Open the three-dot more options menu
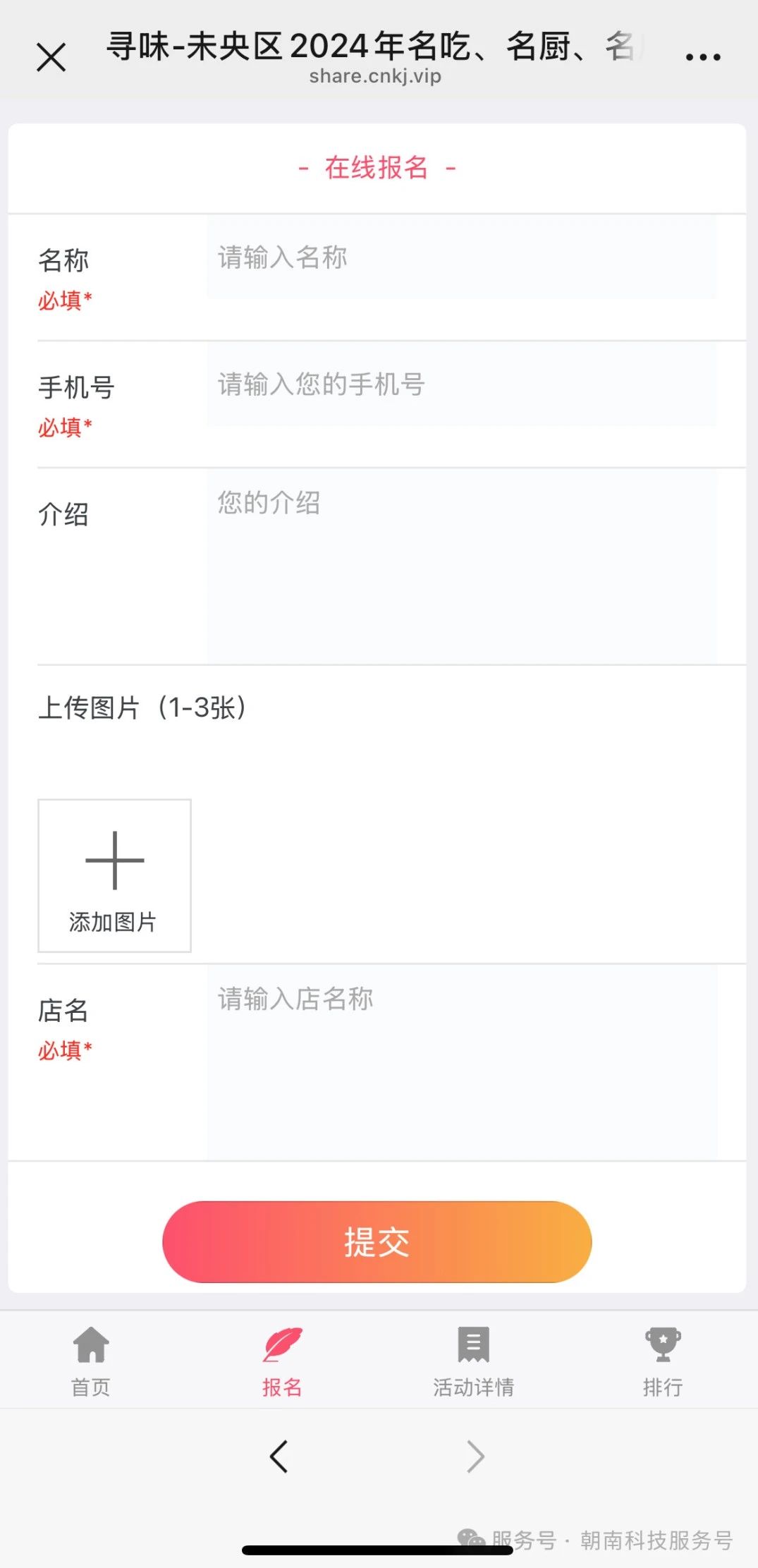The width and height of the screenshot is (758, 1568). (x=702, y=57)
